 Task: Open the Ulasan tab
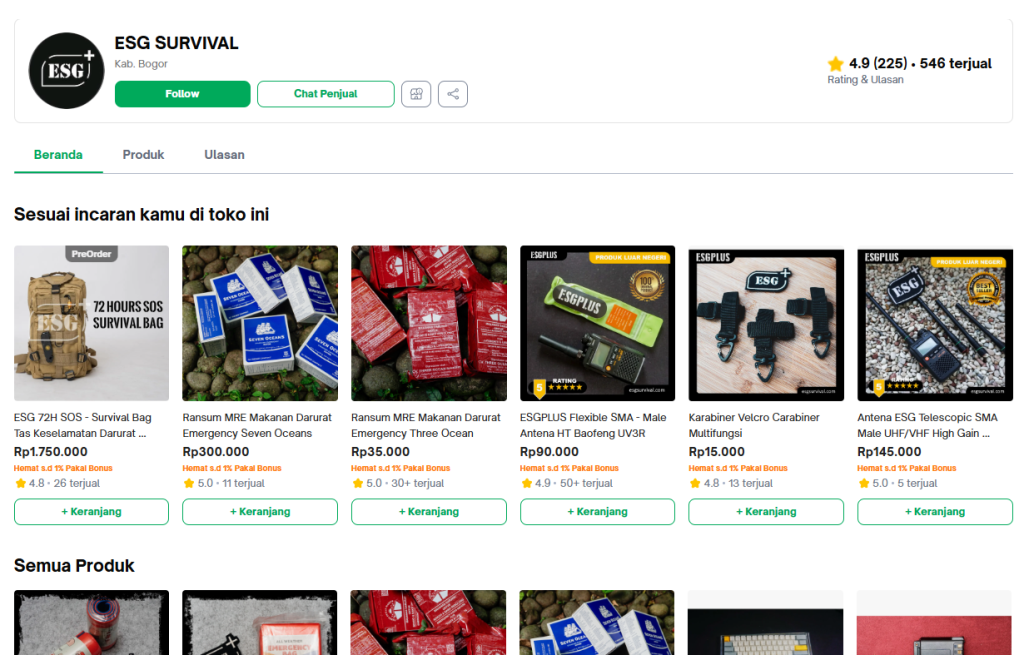pos(224,155)
